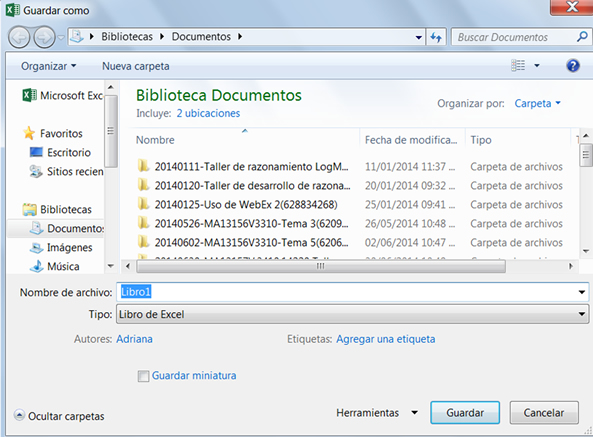Open recent locations dropdown beside the Forward arrow

(x=61, y=37)
